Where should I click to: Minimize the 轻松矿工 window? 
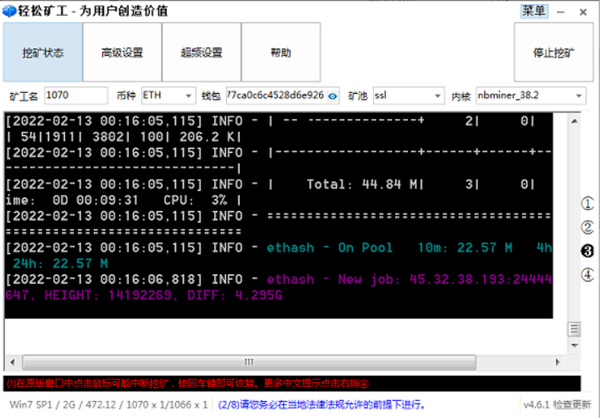(561, 12)
